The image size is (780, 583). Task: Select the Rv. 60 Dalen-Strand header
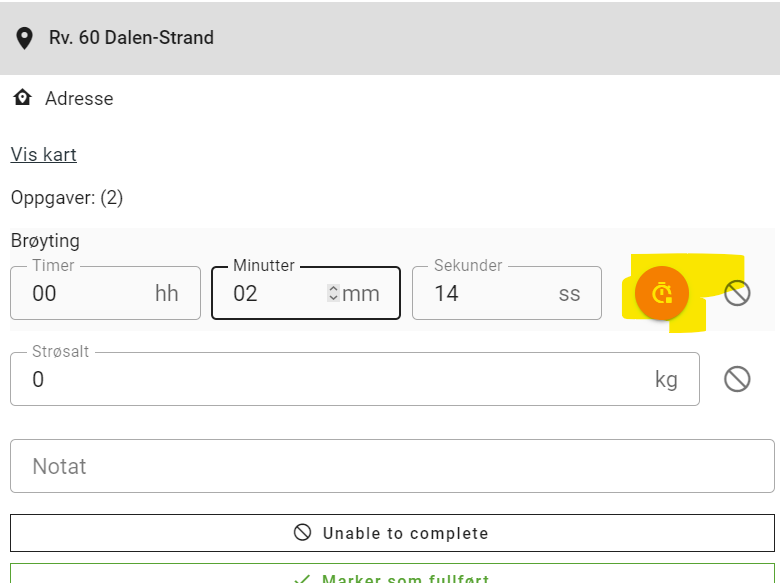[x=390, y=38]
